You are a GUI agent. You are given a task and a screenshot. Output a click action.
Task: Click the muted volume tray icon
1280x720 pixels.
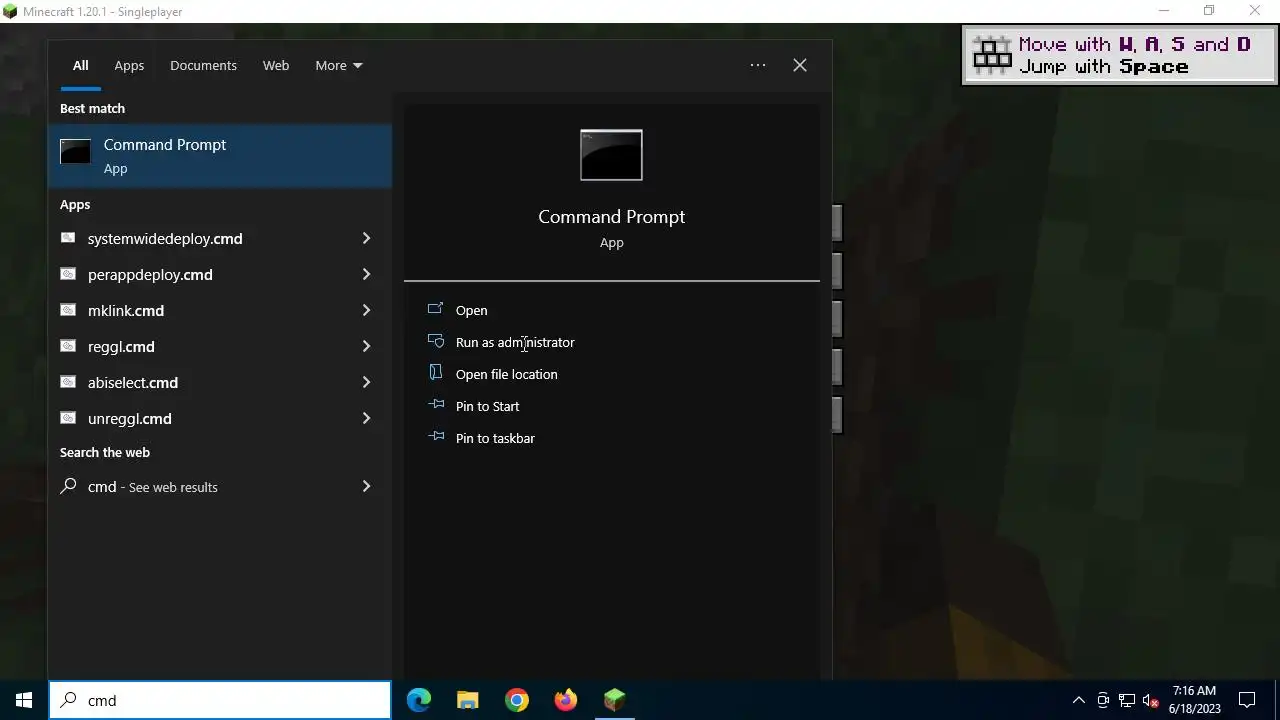[x=1151, y=700]
